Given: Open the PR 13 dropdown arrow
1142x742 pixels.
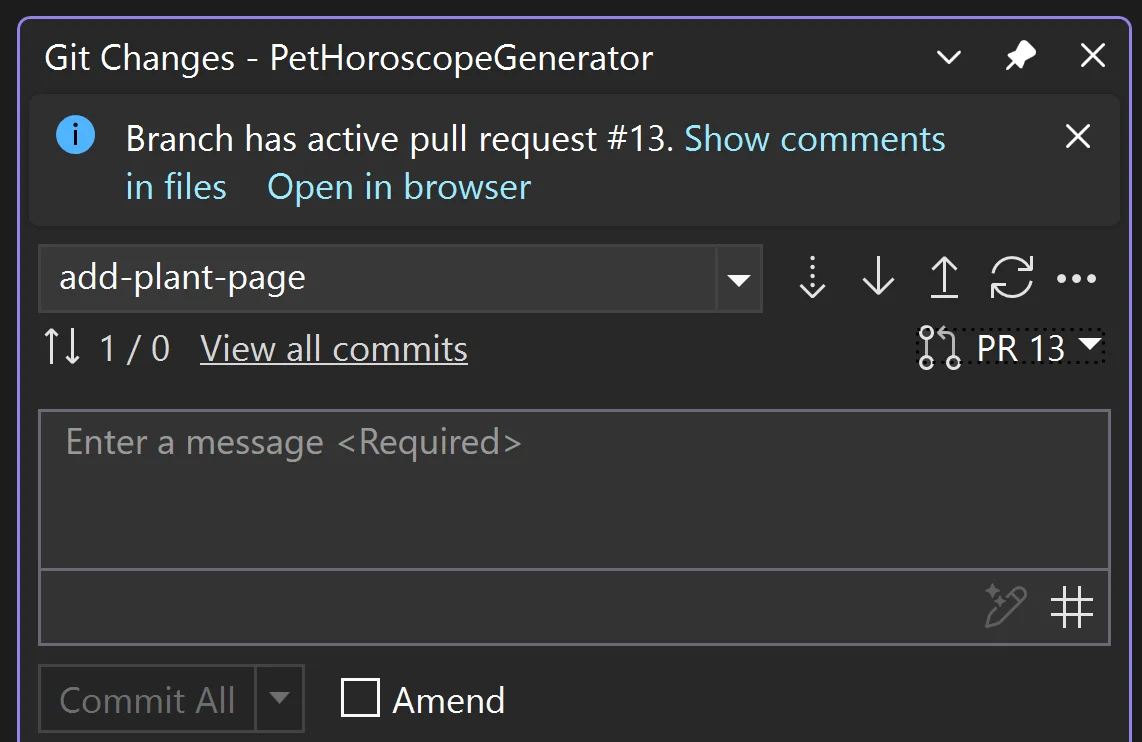Looking at the screenshot, I should coord(1090,344).
